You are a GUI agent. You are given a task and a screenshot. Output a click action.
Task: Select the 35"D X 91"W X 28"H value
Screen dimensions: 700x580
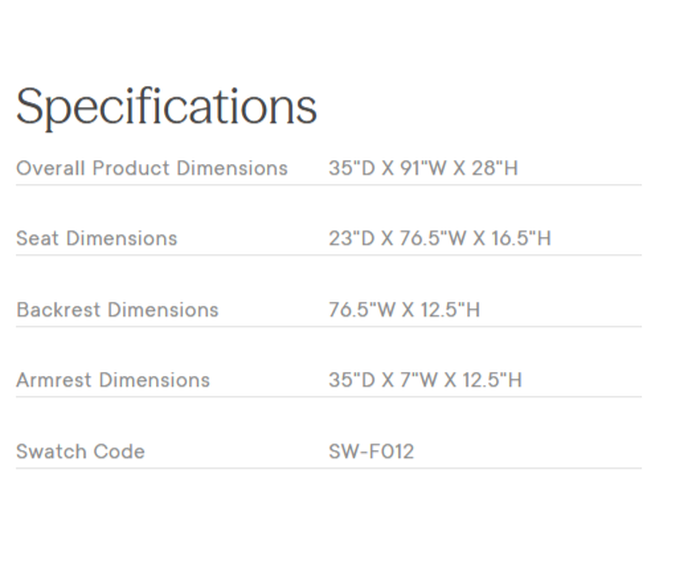coord(423,168)
